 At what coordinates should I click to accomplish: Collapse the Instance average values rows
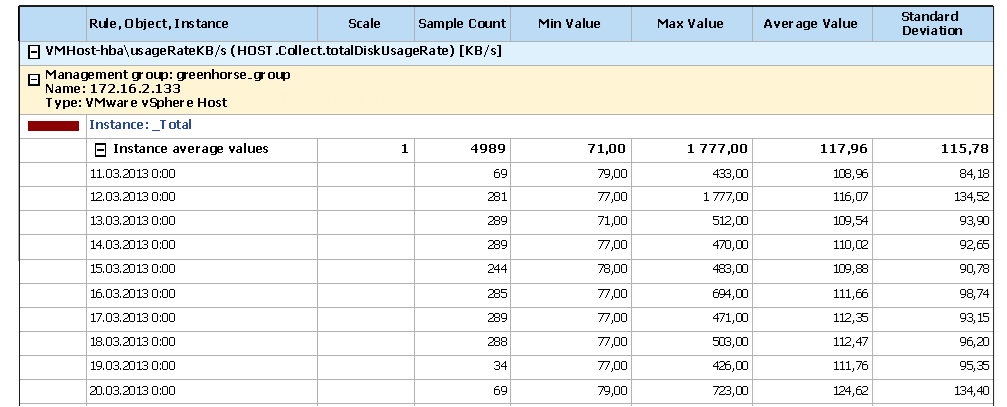[x=100, y=150]
